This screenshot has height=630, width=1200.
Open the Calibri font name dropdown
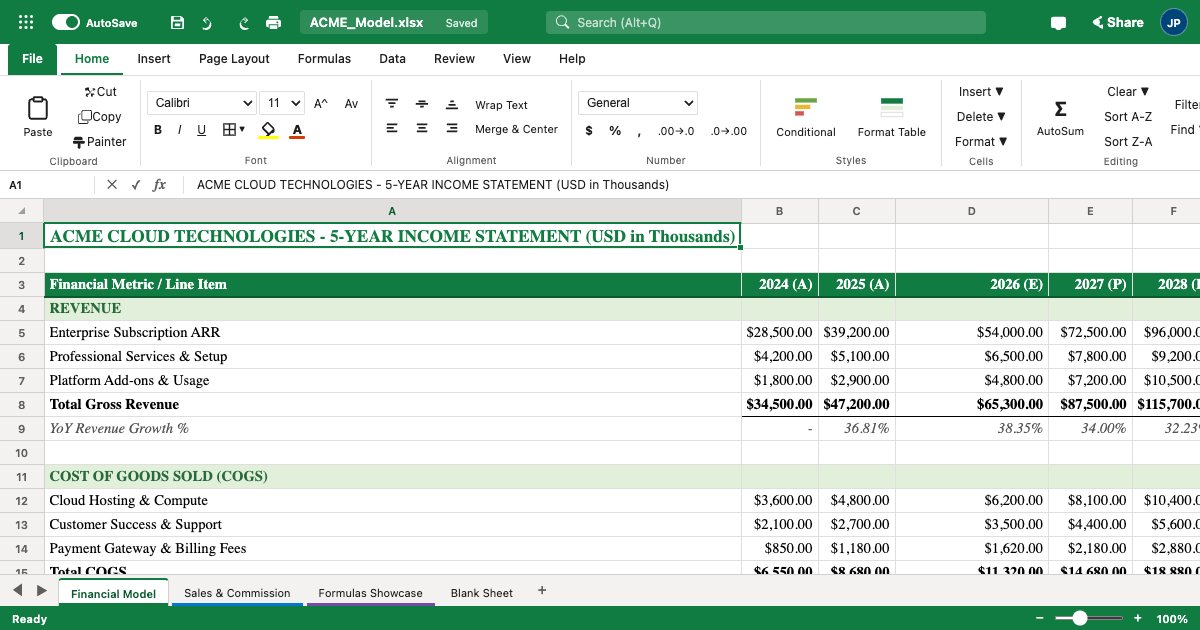tap(203, 103)
